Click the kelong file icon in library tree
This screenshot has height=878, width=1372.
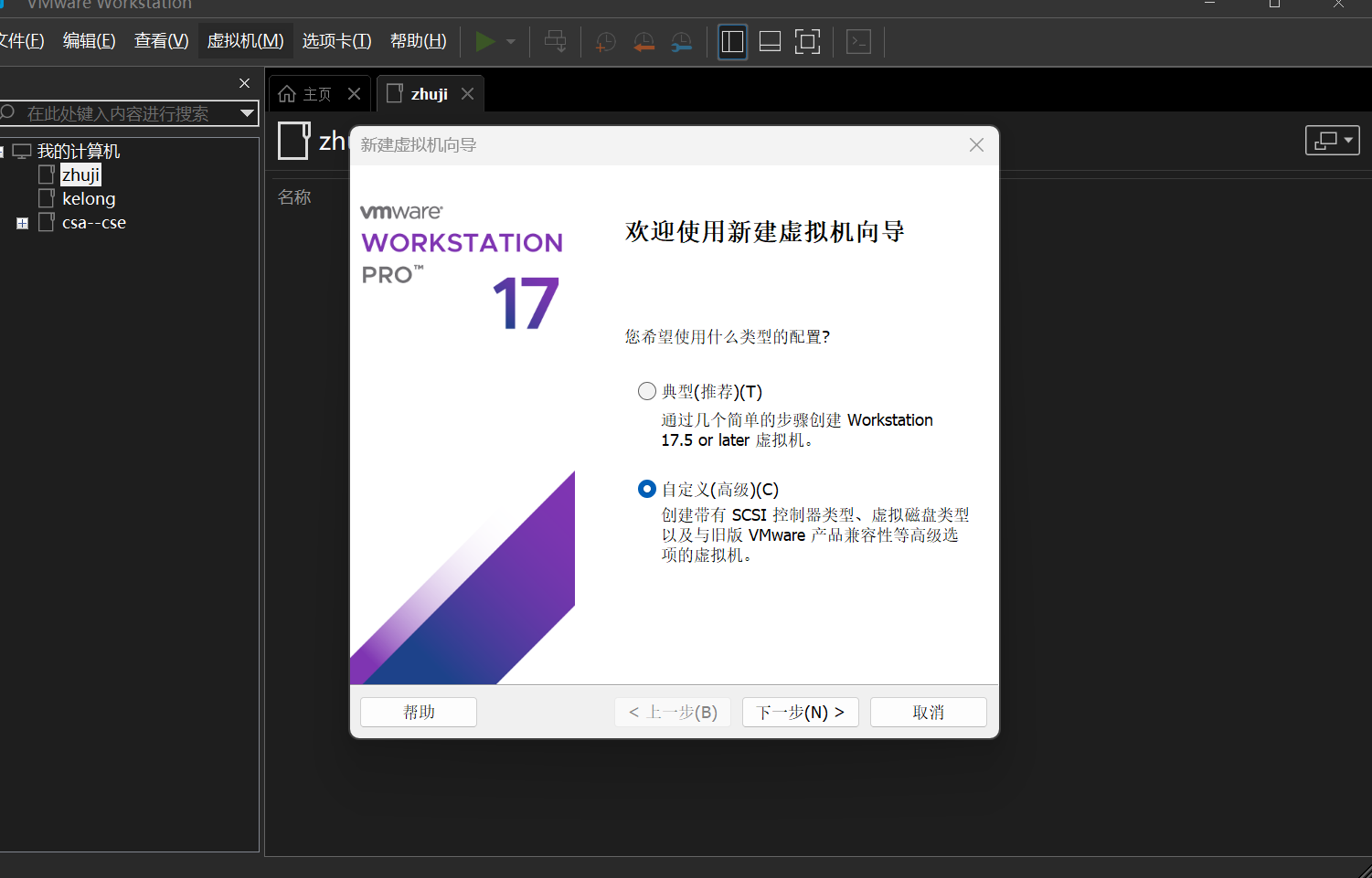(x=47, y=198)
